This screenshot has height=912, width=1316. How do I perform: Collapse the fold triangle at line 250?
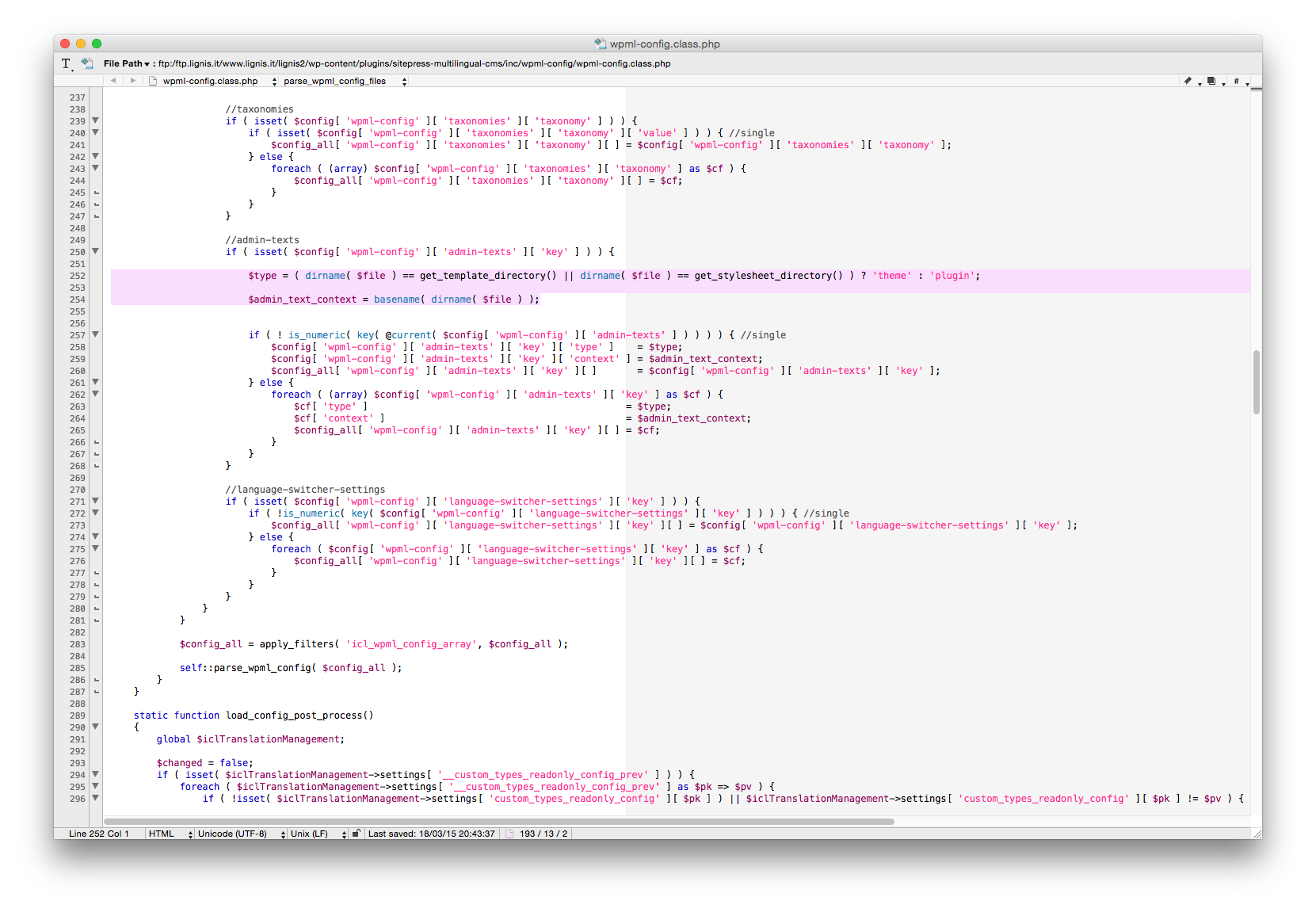96,251
